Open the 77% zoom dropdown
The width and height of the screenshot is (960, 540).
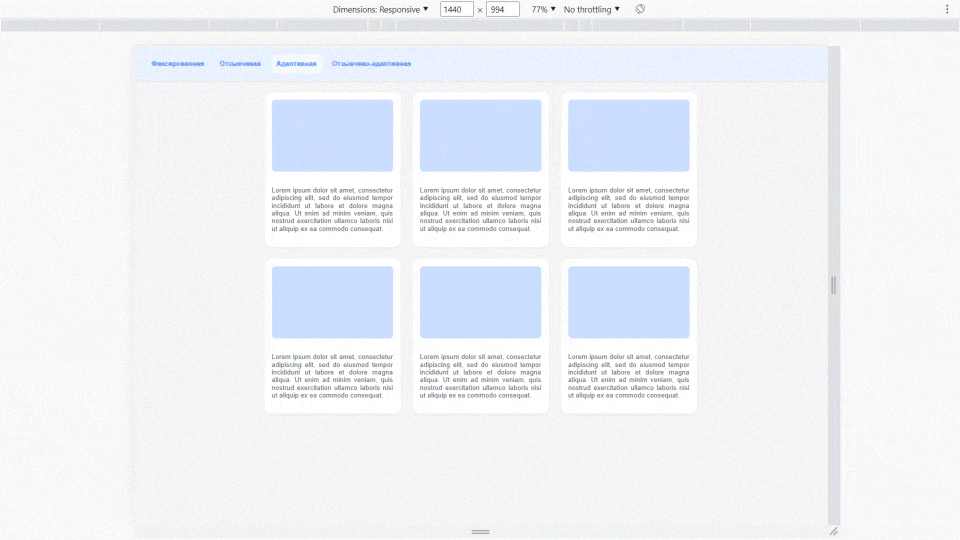pos(543,9)
